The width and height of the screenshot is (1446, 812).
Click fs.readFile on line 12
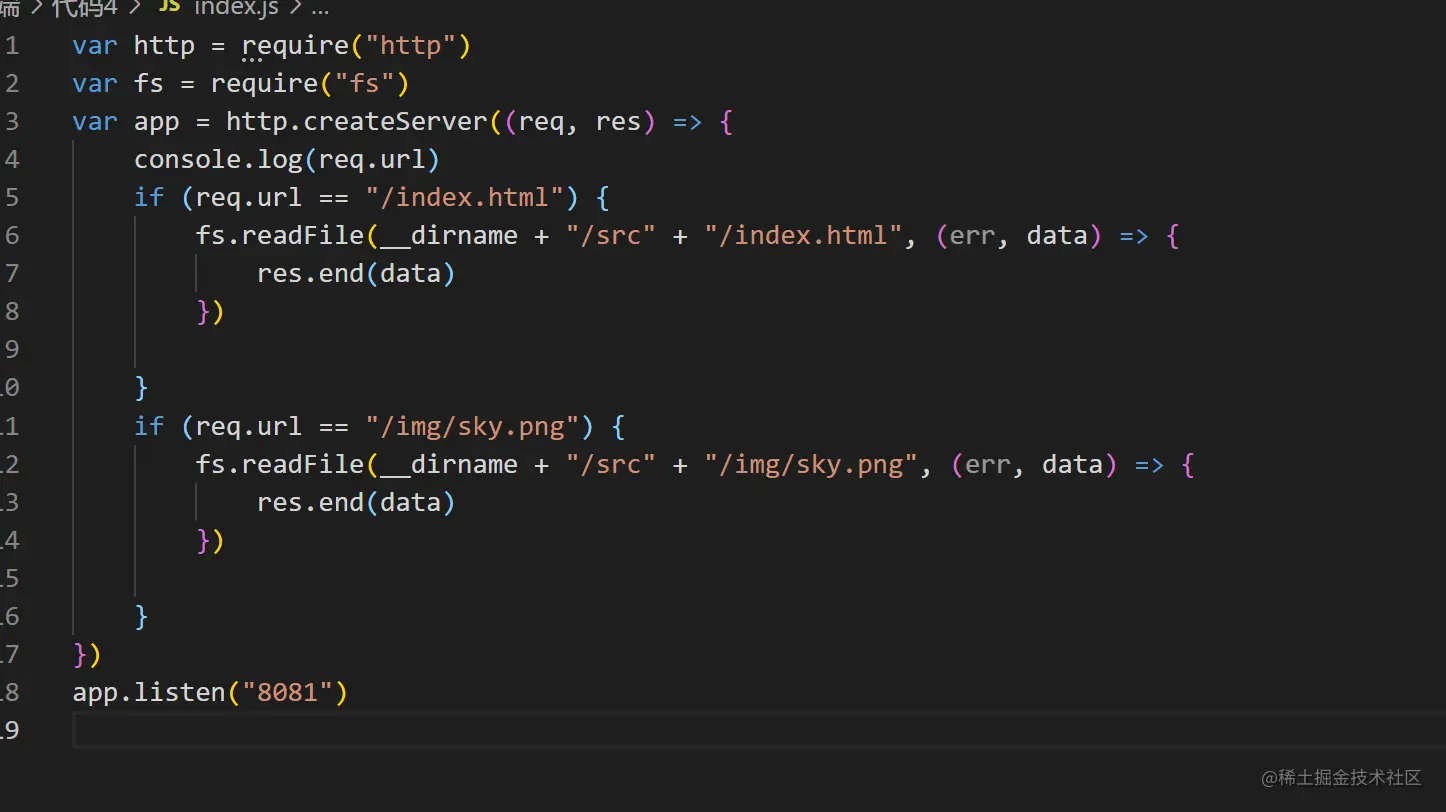(280, 465)
